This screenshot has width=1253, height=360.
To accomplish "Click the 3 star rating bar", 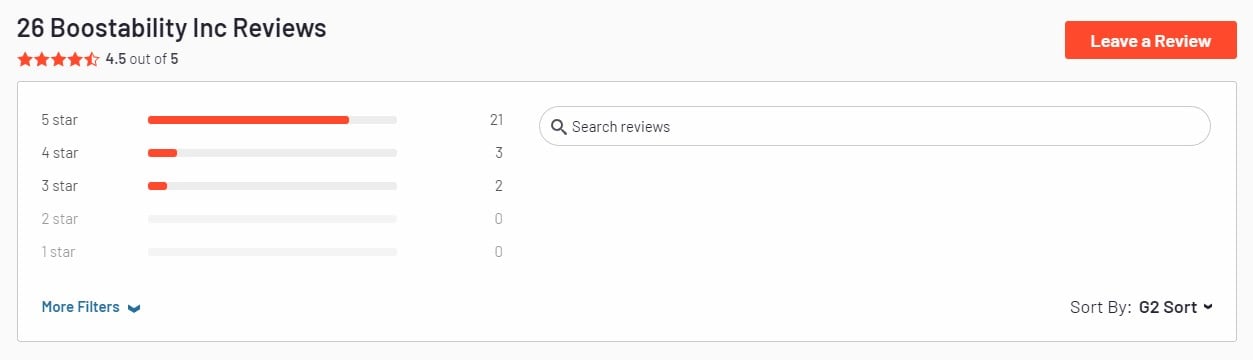I will tap(272, 186).
